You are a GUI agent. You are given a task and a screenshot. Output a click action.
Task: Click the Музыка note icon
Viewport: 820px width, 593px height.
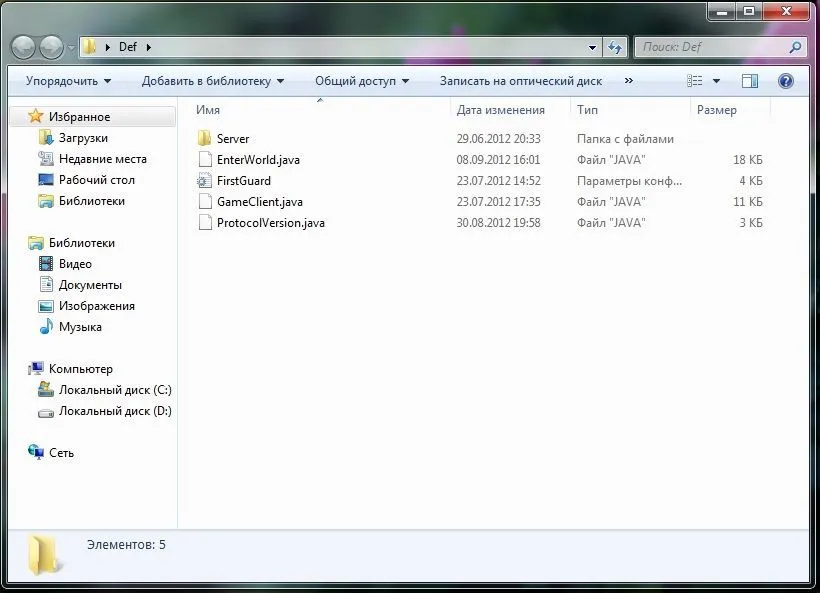(47, 326)
